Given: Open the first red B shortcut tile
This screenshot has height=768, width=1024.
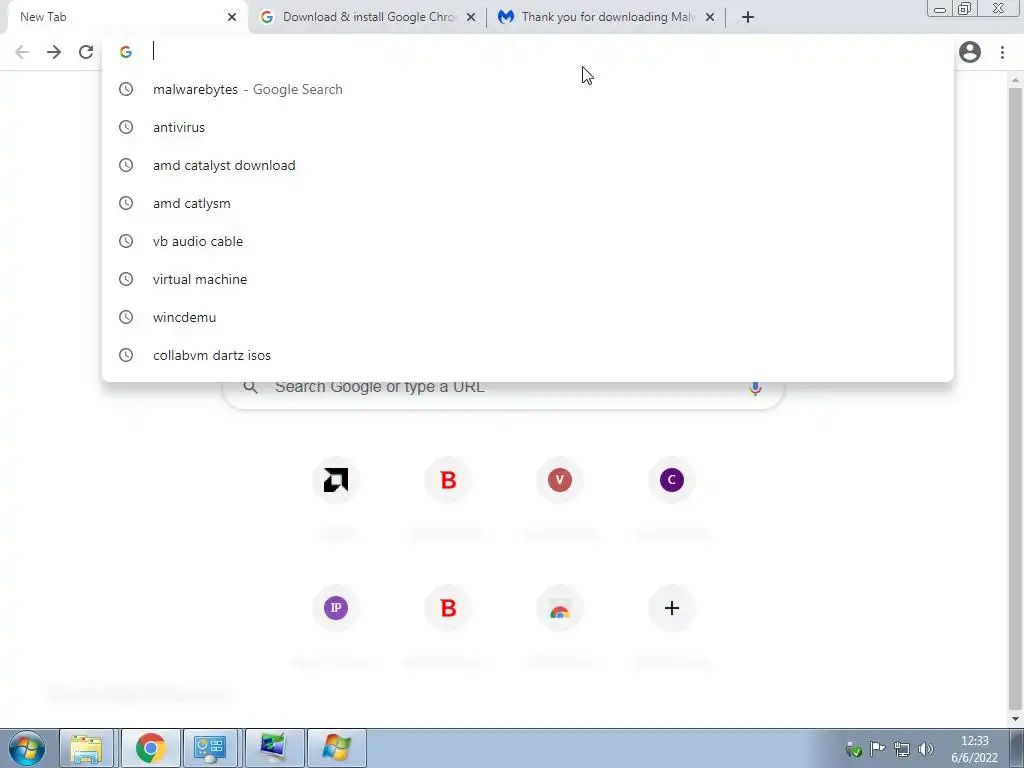Looking at the screenshot, I should (448, 480).
